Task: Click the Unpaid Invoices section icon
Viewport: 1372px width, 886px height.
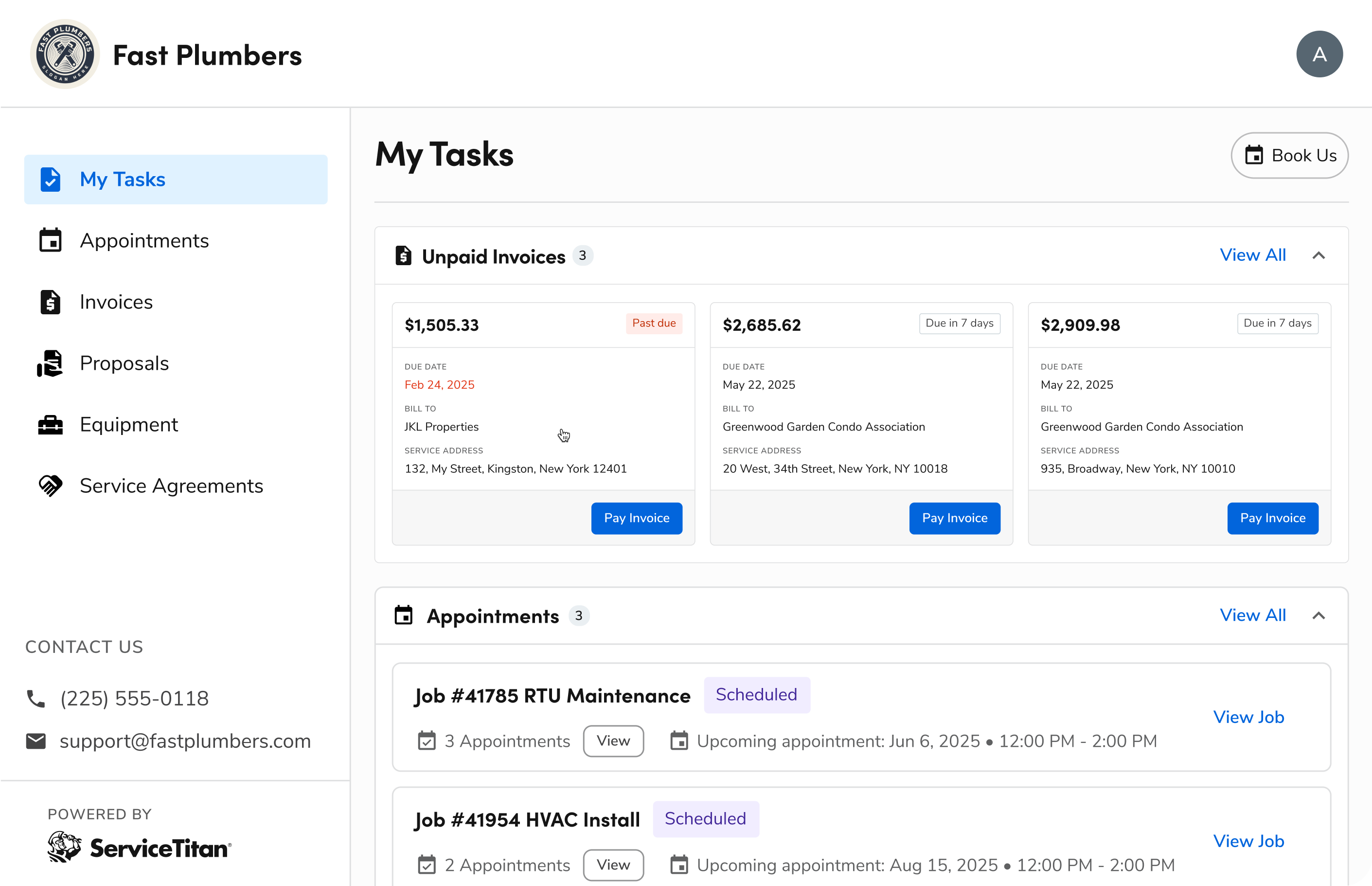Action: click(x=404, y=255)
